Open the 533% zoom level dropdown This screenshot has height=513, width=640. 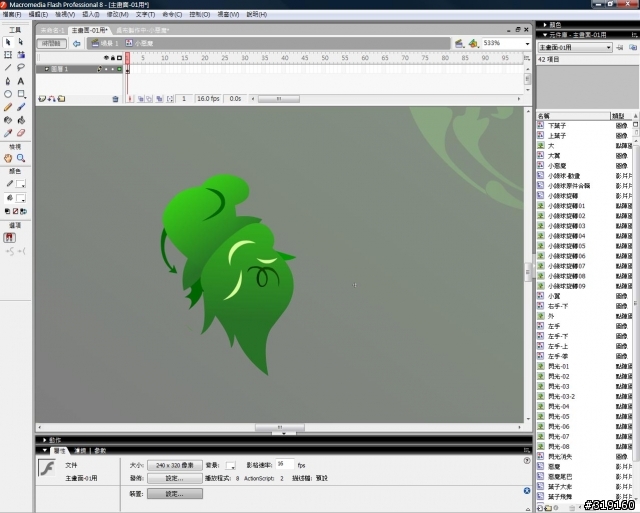pyautogui.click(x=527, y=44)
